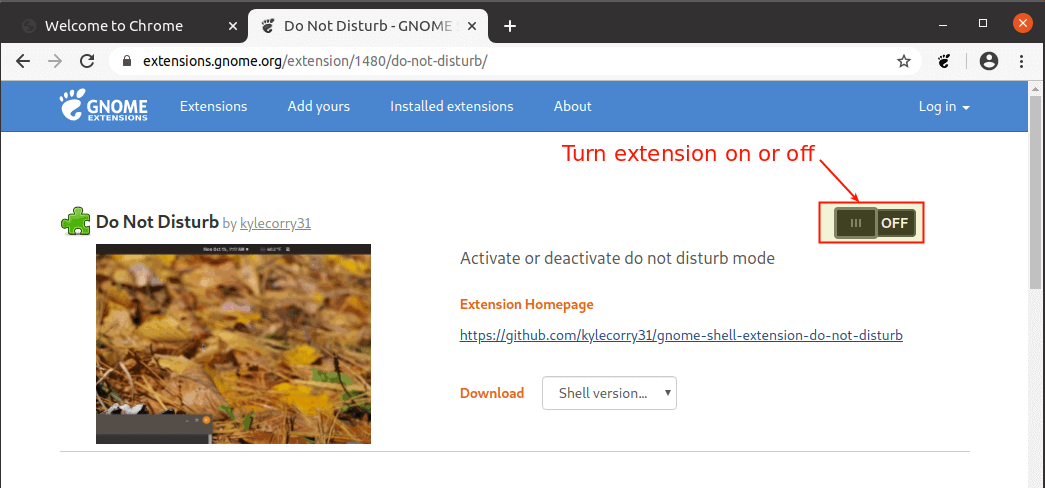Screen dimensions: 1045x488
Task: Bookmark this page with the star icon
Action: click(x=904, y=61)
